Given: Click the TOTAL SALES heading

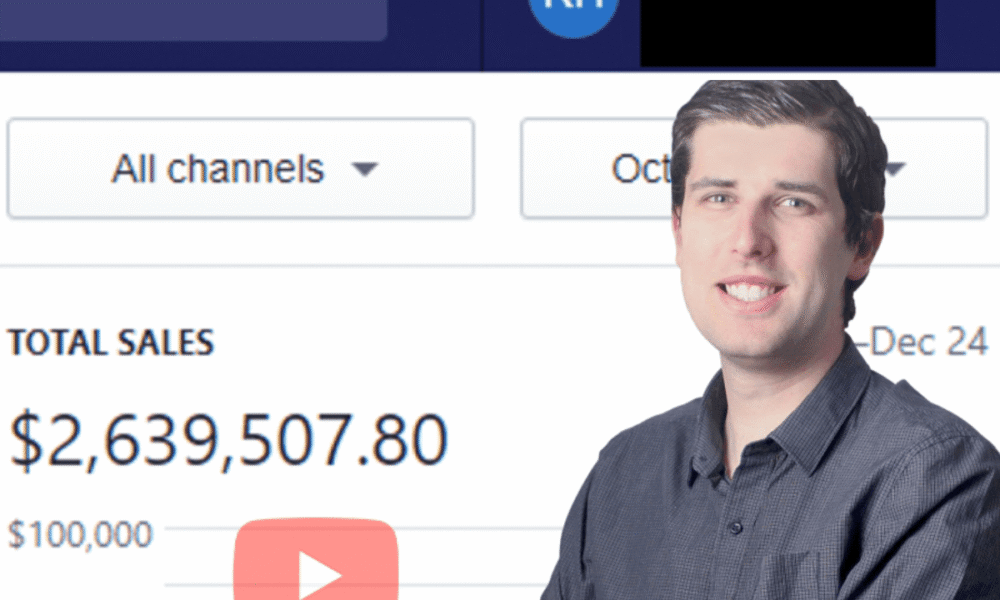Looking at the screenshot, I should [110, 342].
